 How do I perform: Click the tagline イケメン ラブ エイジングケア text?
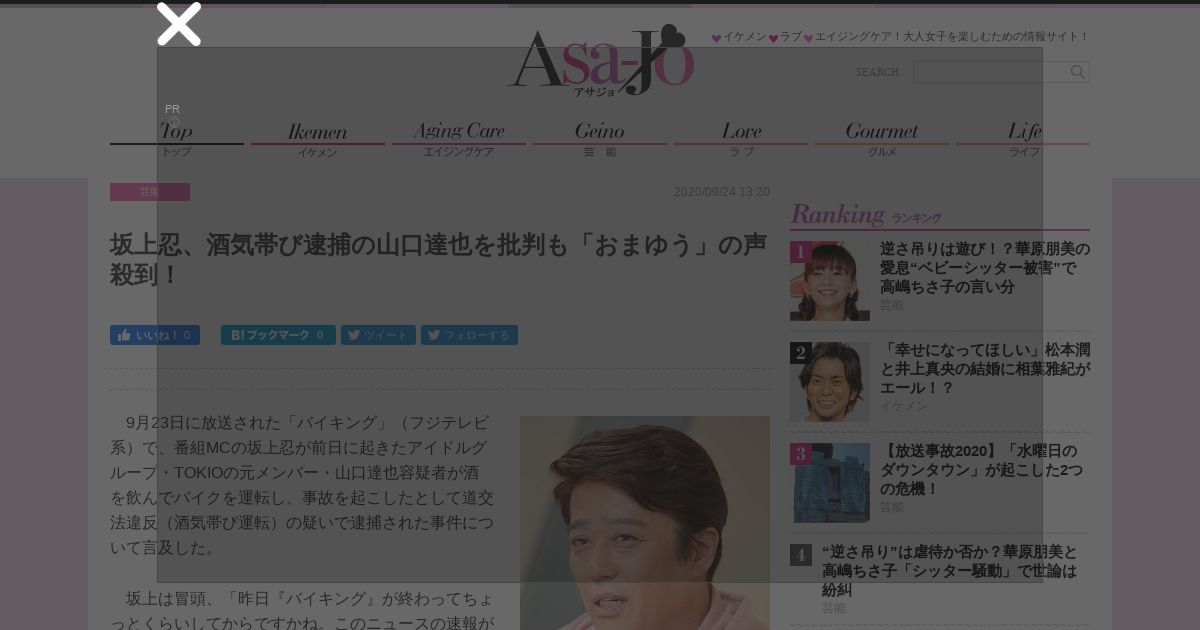(x=900, y=37)
